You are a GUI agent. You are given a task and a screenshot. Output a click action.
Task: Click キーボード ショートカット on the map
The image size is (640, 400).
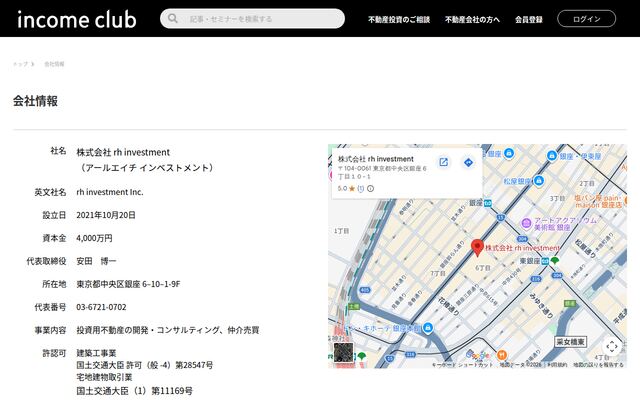click(x=462, y=364)
